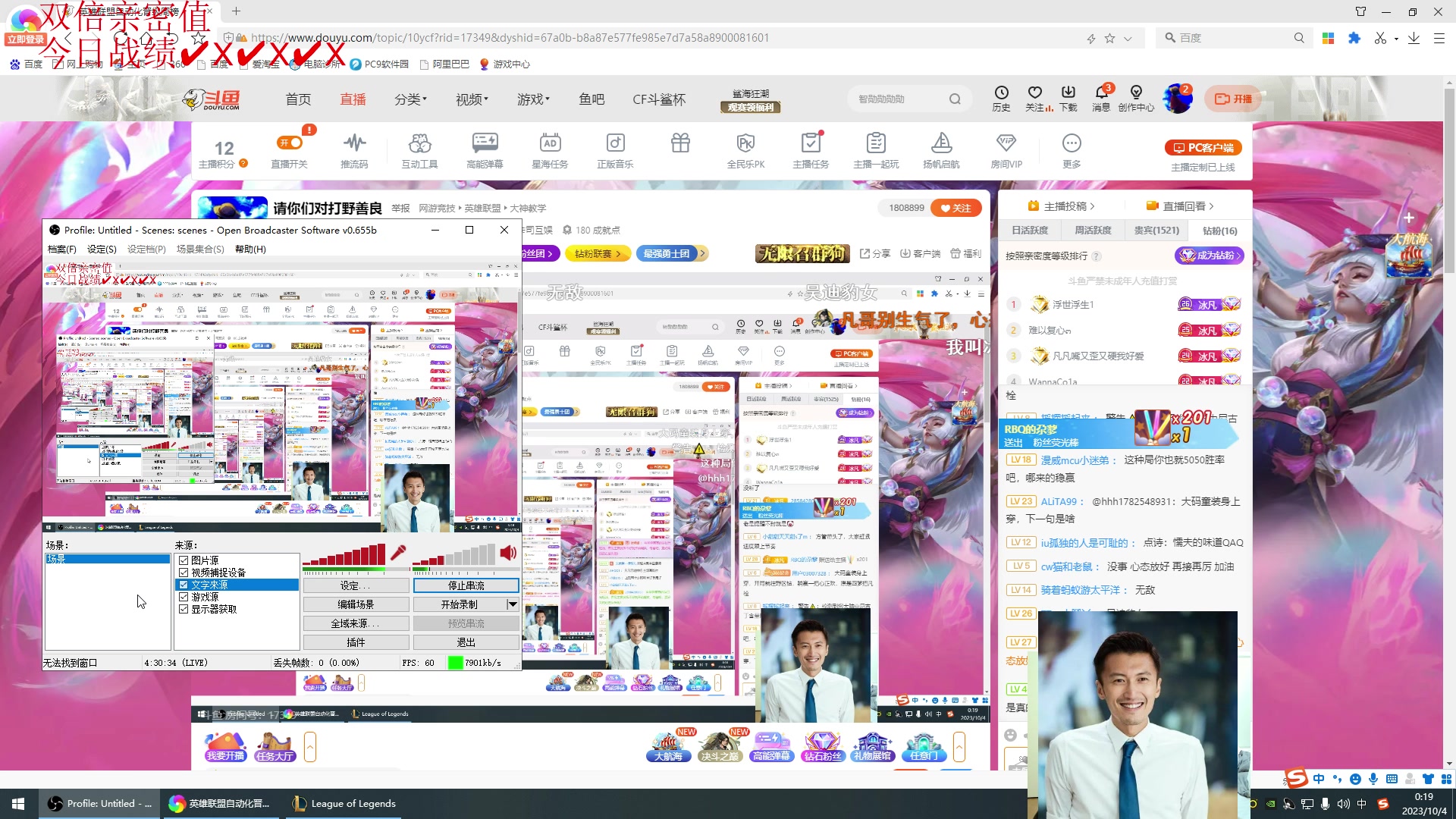Uncheck the 游戏源 source checkbox
Viewport: 1456px width, 819px height.
coord(184,597)
